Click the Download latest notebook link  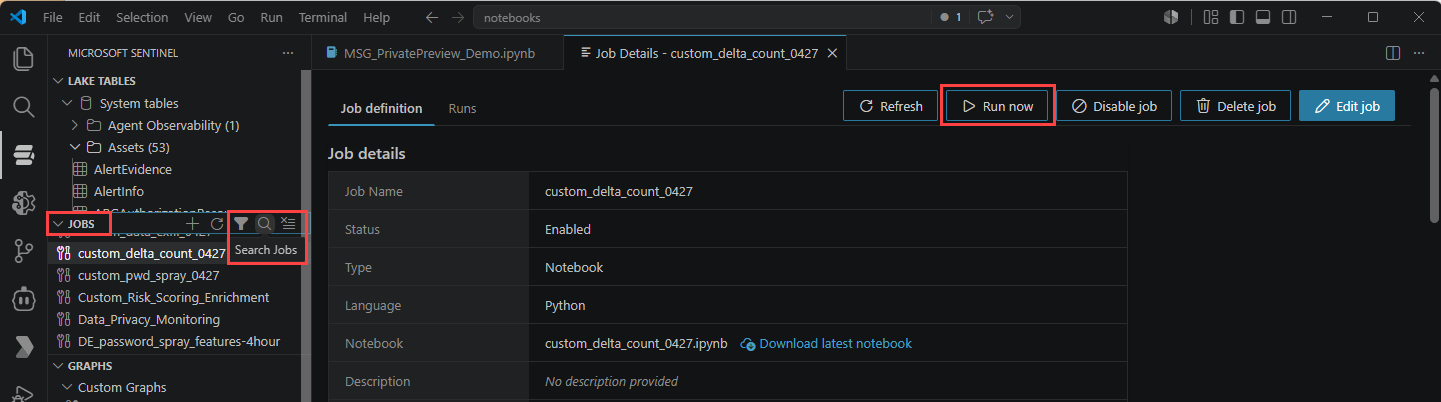tap(826, 343)
